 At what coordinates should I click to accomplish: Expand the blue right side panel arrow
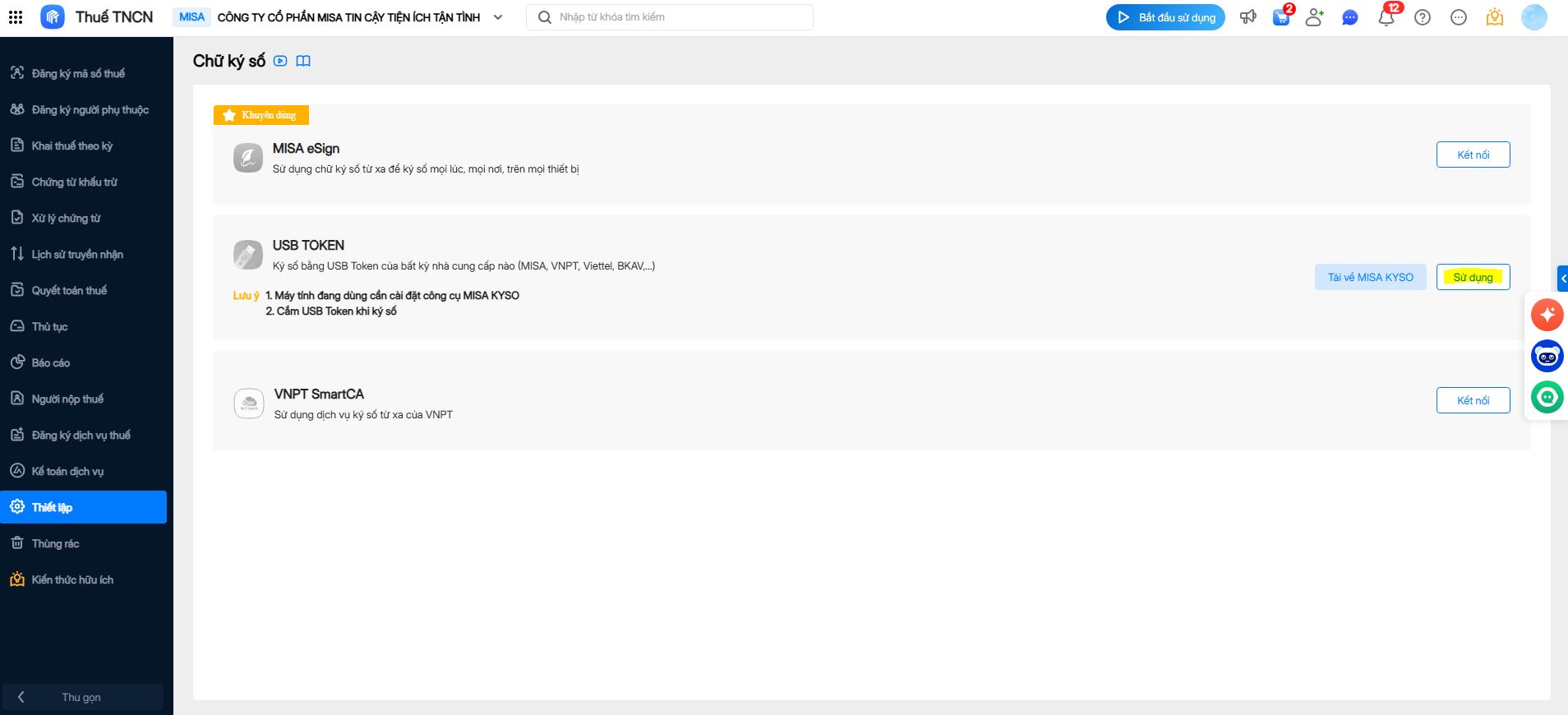pyautogui.click(x=1563, y=279)
